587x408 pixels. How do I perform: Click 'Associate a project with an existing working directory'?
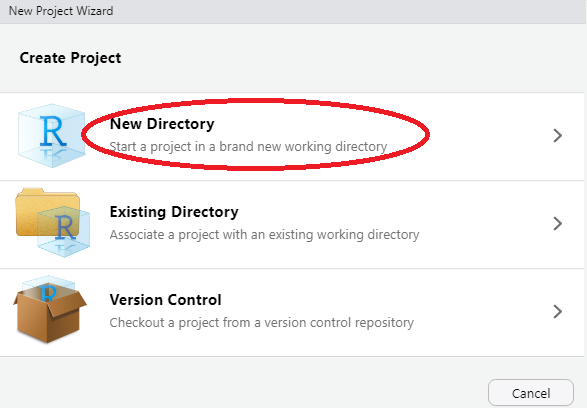point(264,235)
